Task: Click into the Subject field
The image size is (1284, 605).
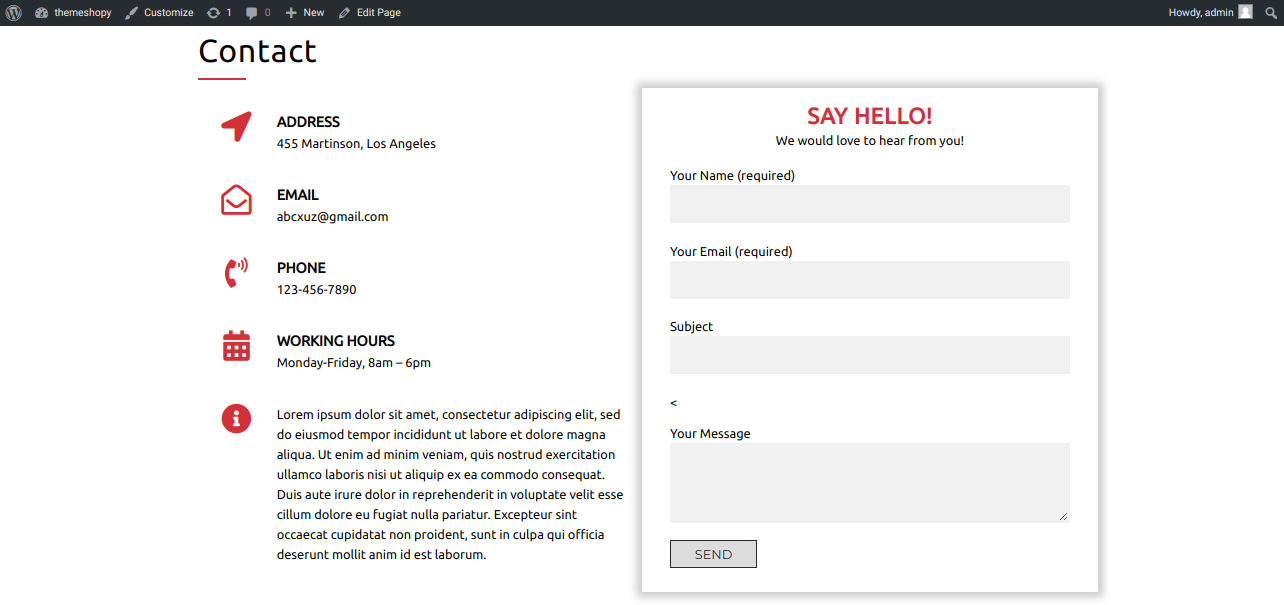Action: pos(869,355)
